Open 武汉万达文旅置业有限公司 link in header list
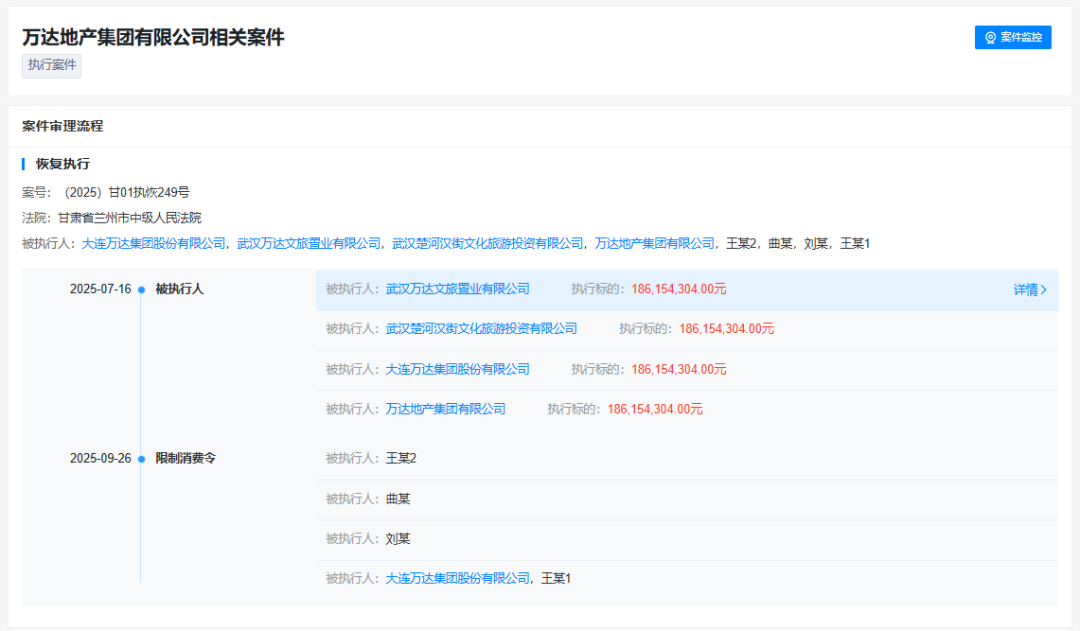1080x631 pixels. pos(309,243)
